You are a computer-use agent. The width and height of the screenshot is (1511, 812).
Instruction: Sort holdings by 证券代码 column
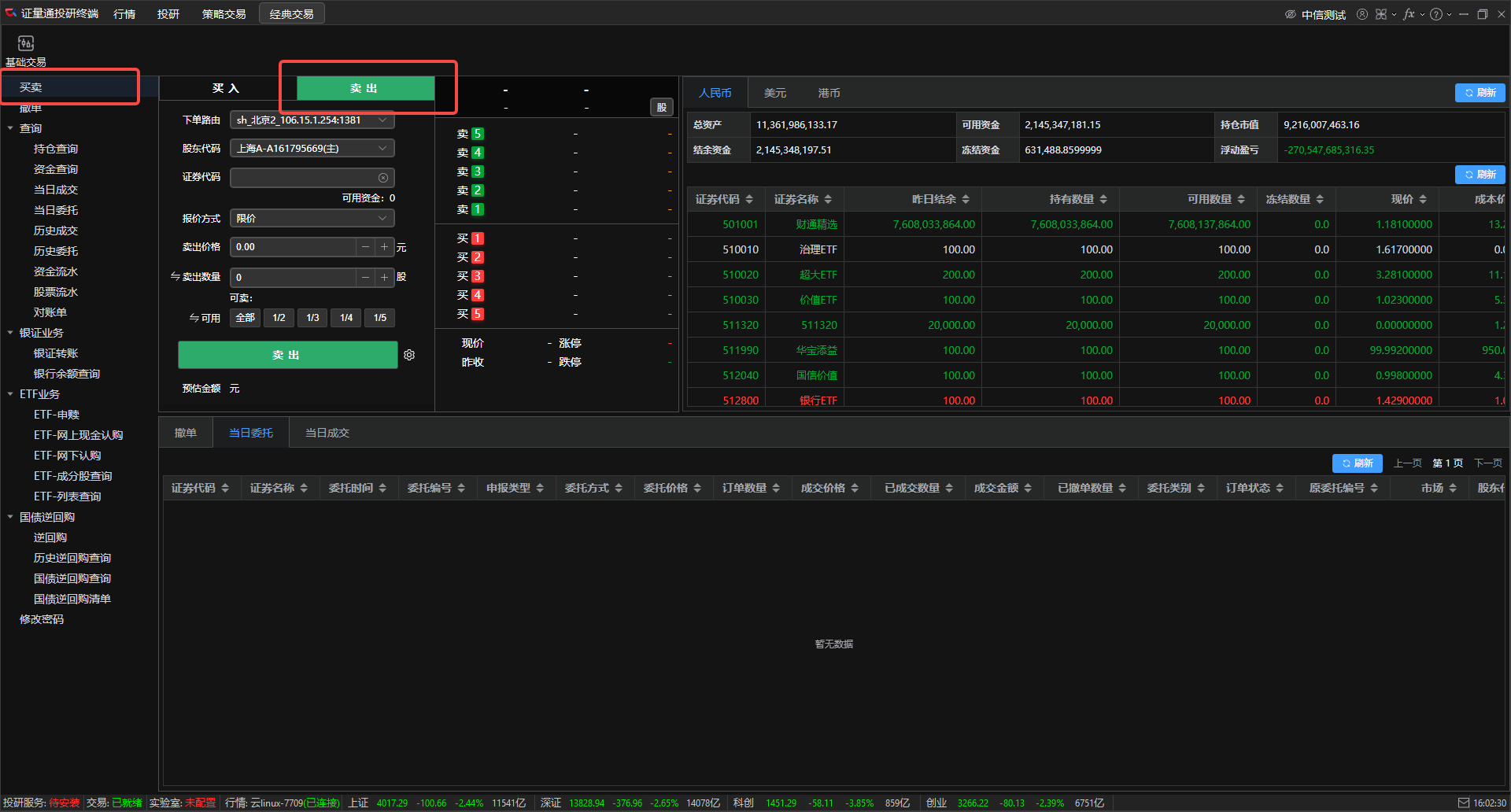pos(723,199)
